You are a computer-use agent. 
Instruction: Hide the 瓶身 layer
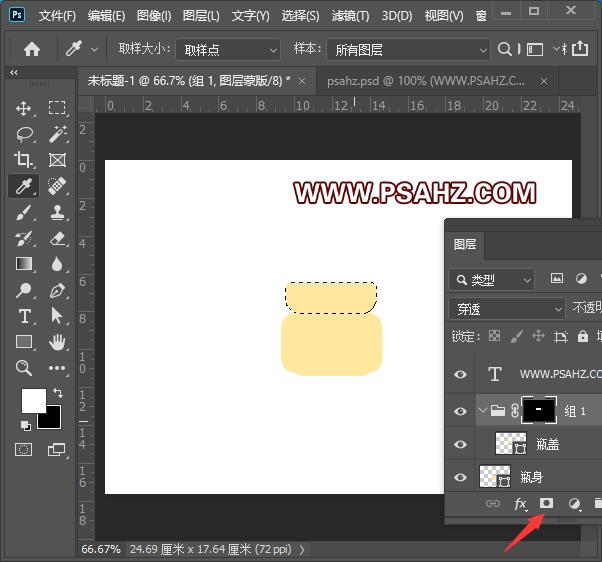(460, 477)
